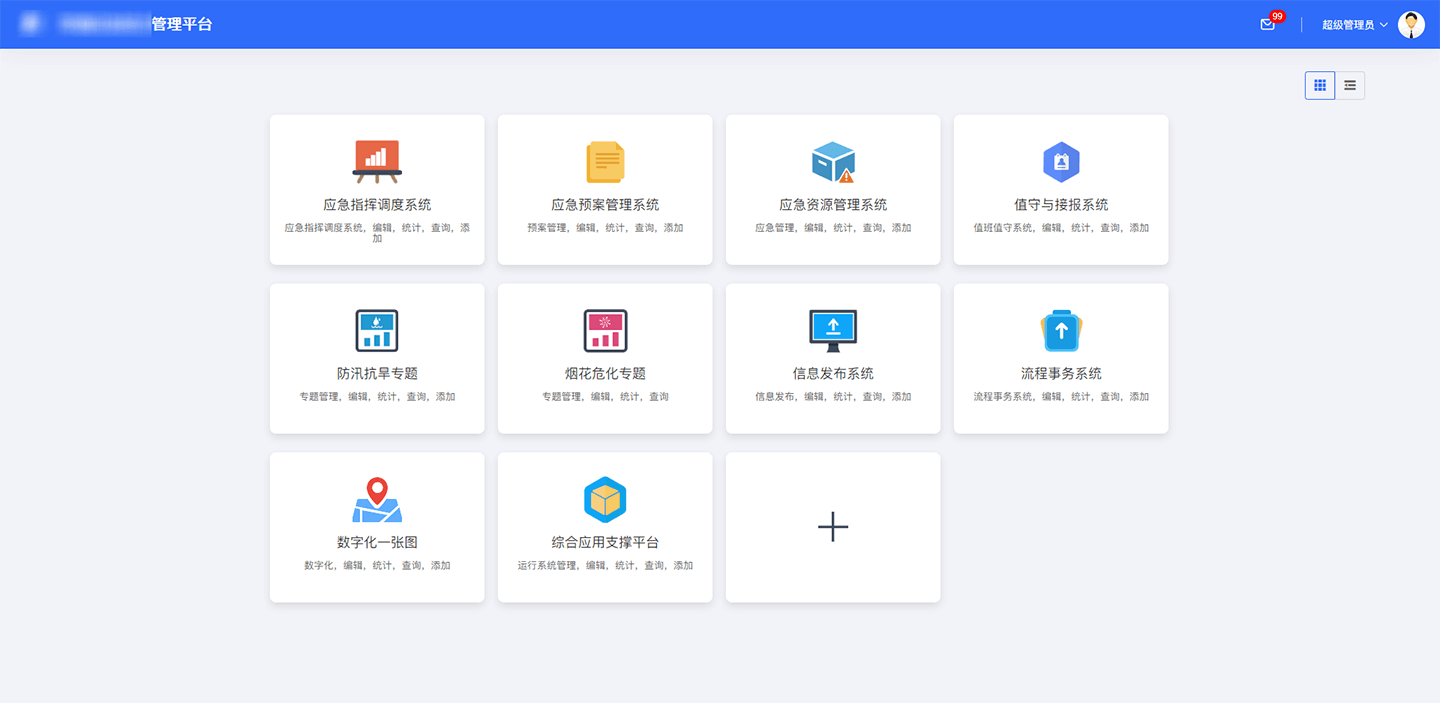
Task: Open the 数字化一张图 map pin icon
Action: point(377,500)
